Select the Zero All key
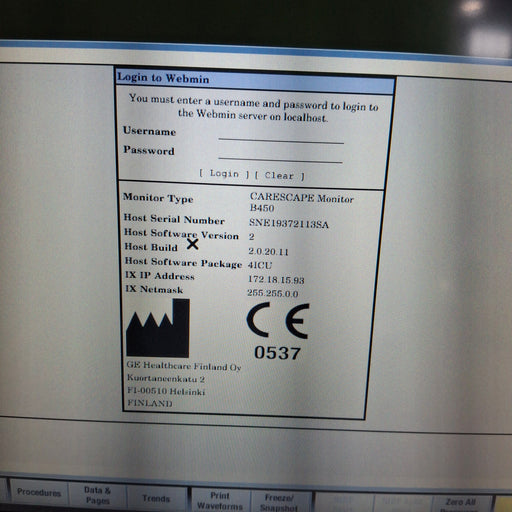Viewport: 512px width, 512px height. (x=460, y=504)
